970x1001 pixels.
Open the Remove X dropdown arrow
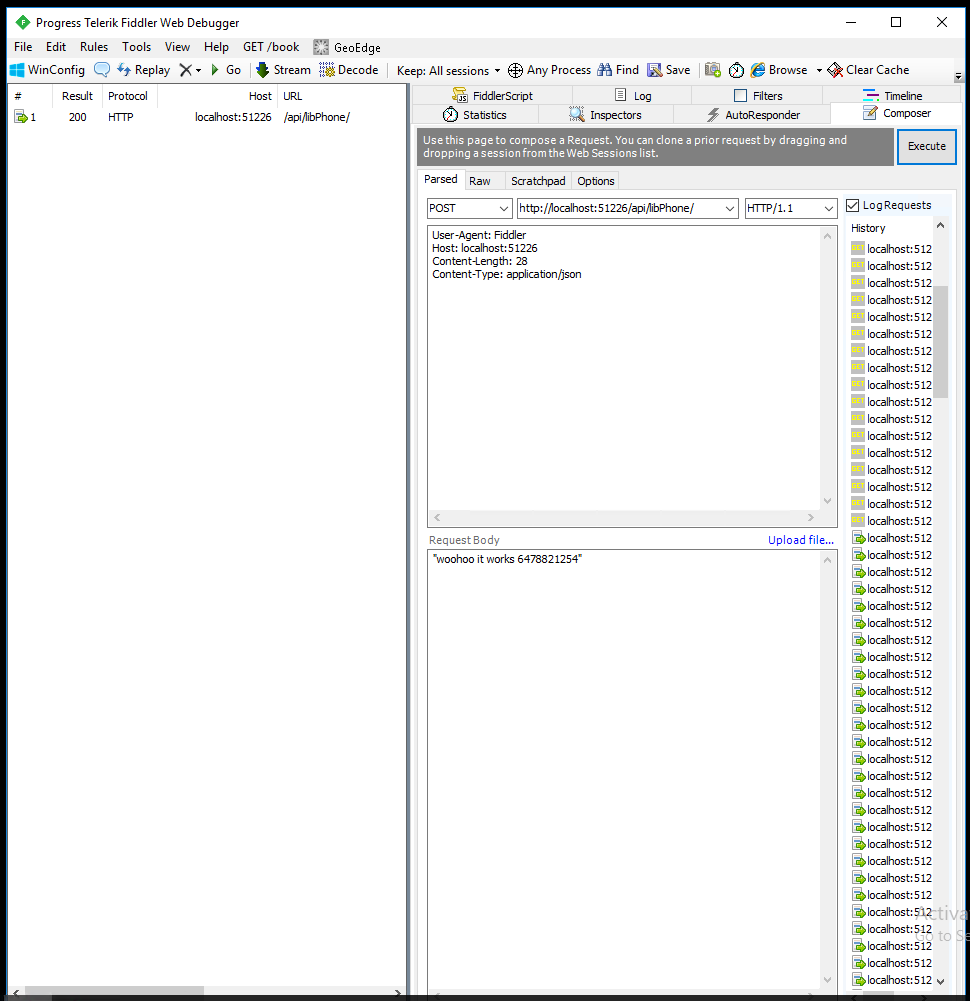(199, 71)
